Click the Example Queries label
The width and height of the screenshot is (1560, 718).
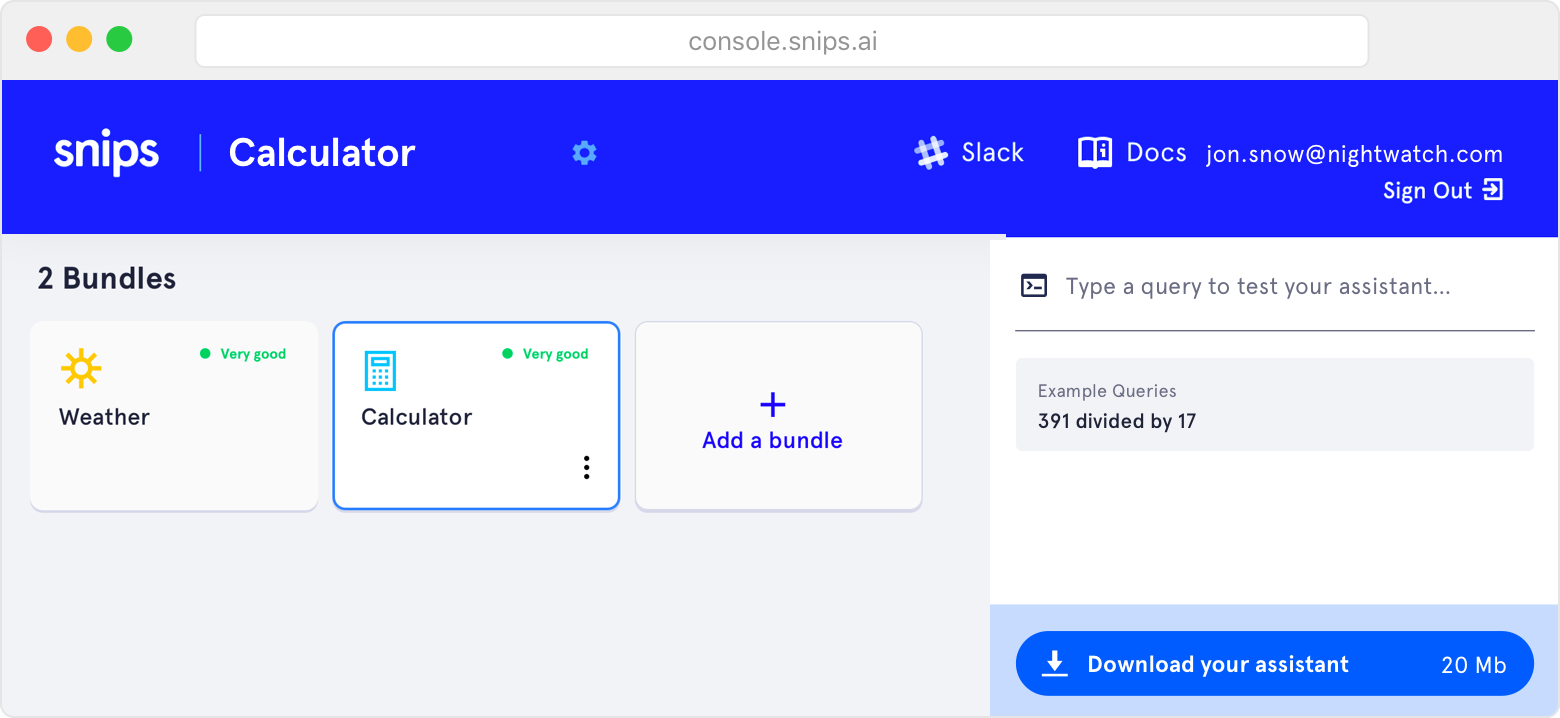1107,391
